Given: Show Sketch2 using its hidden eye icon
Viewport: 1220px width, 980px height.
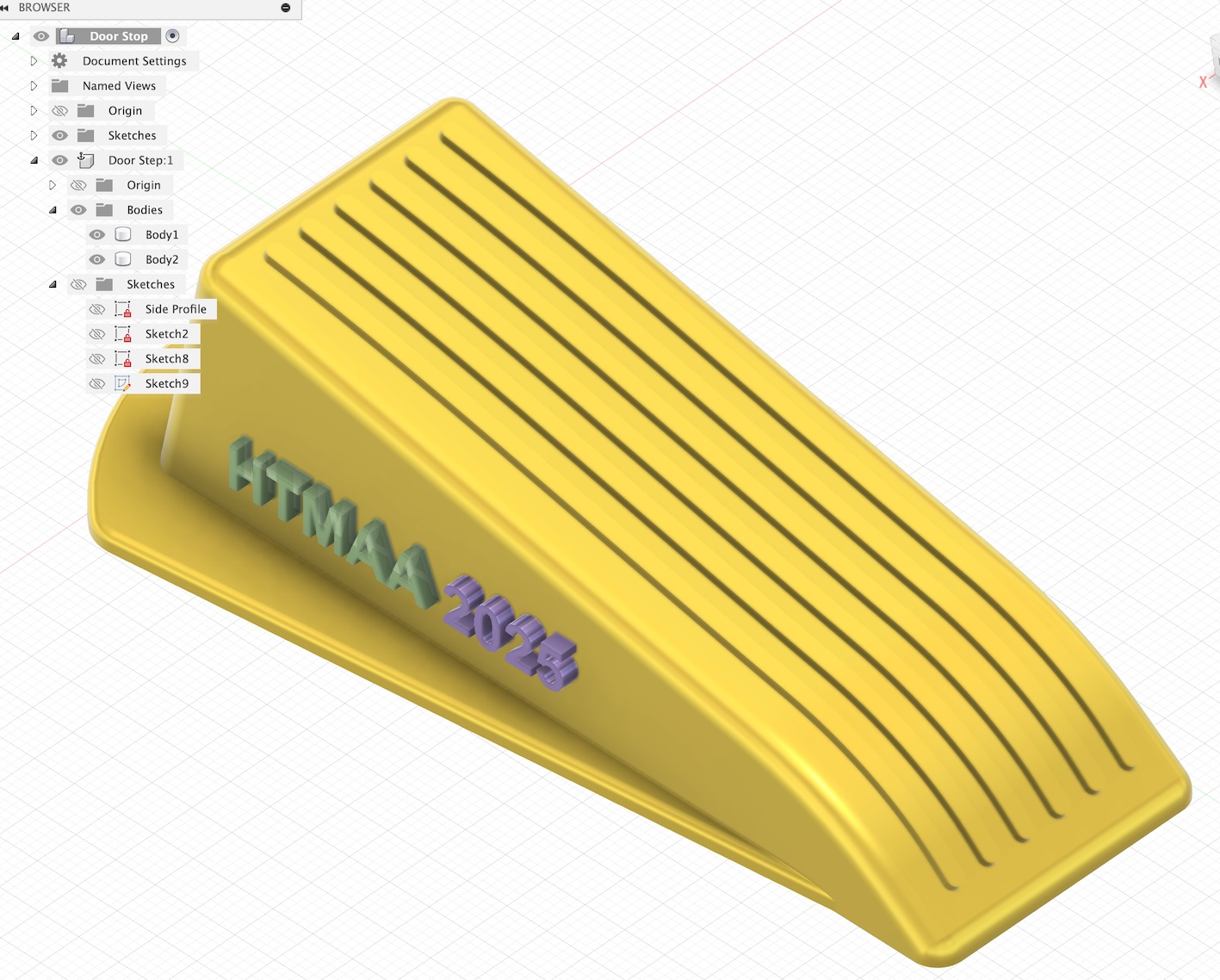Looking at the screenshot, I should coord(97,334).
